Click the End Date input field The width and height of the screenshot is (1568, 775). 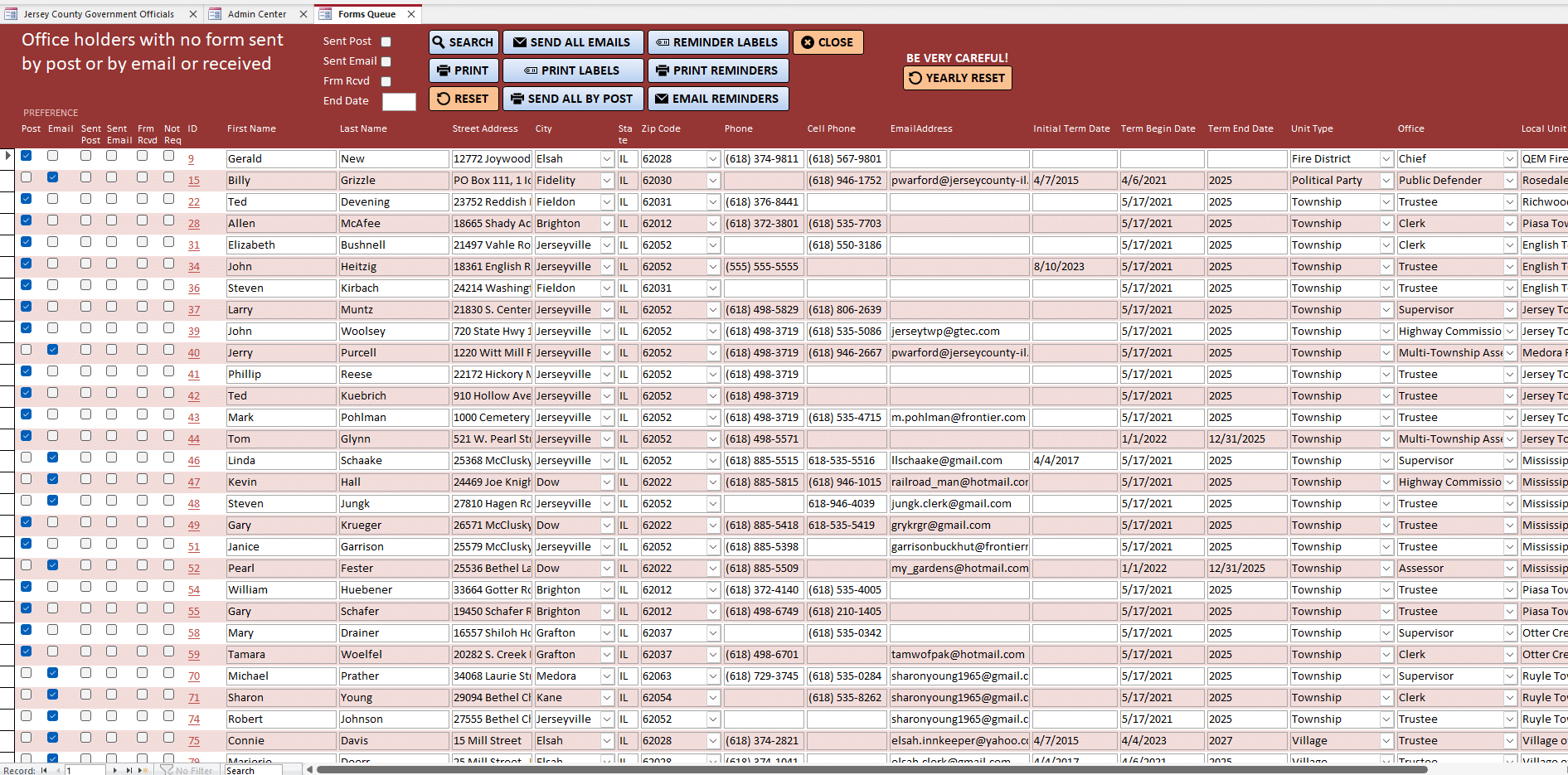(399, 101)
